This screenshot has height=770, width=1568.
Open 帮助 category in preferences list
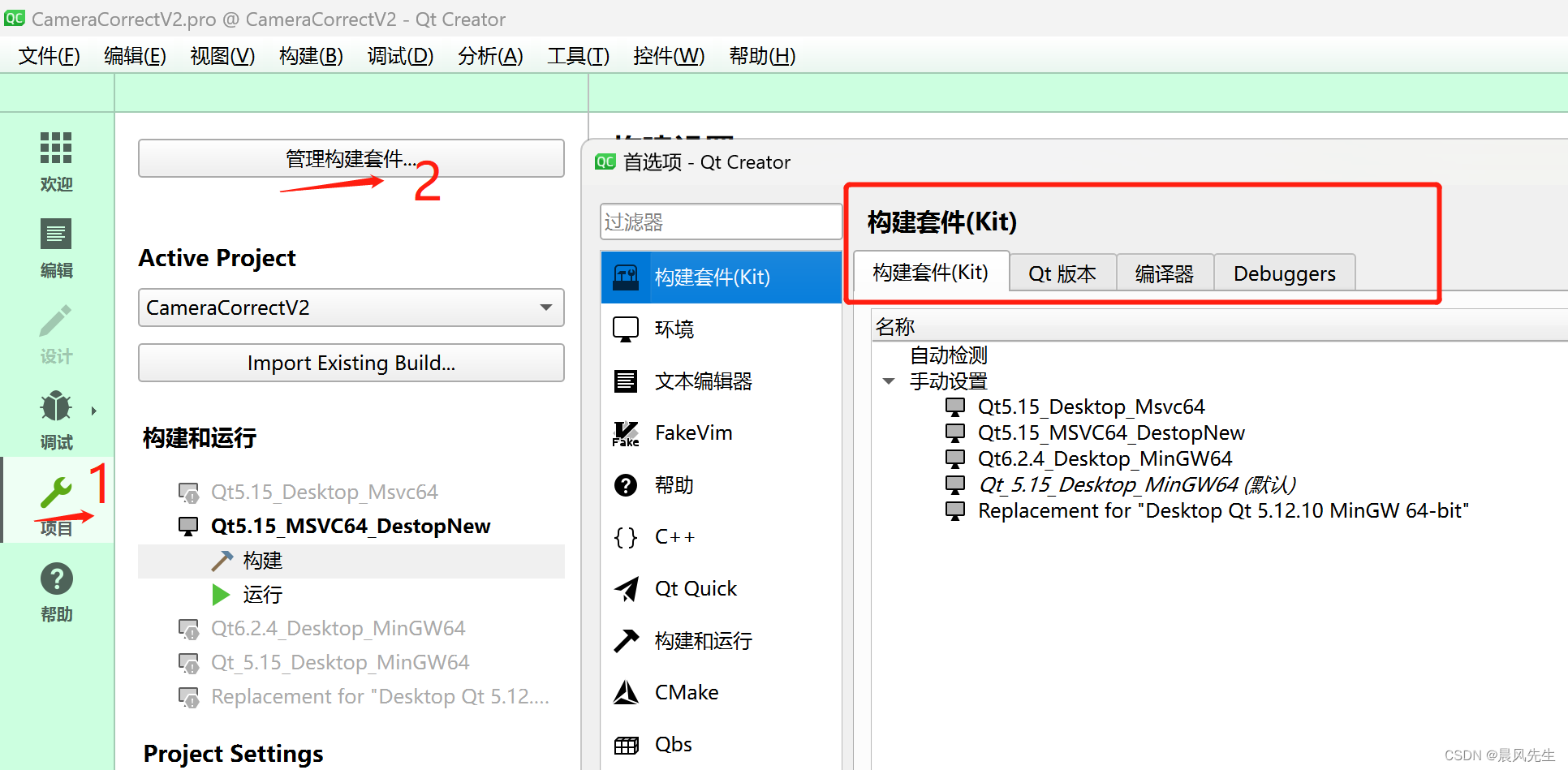(722, 485)
